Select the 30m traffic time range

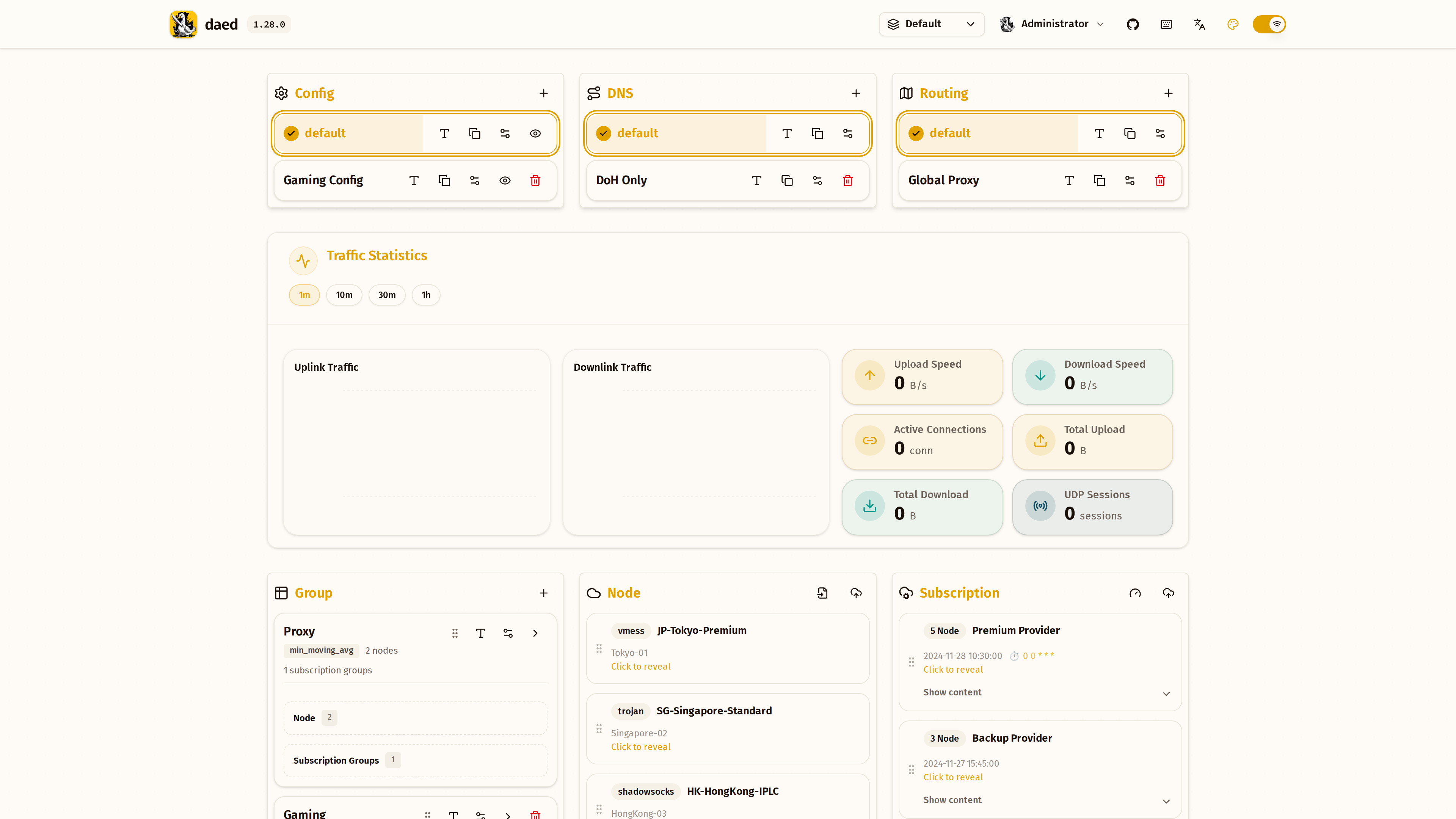(x=387, y=295)
